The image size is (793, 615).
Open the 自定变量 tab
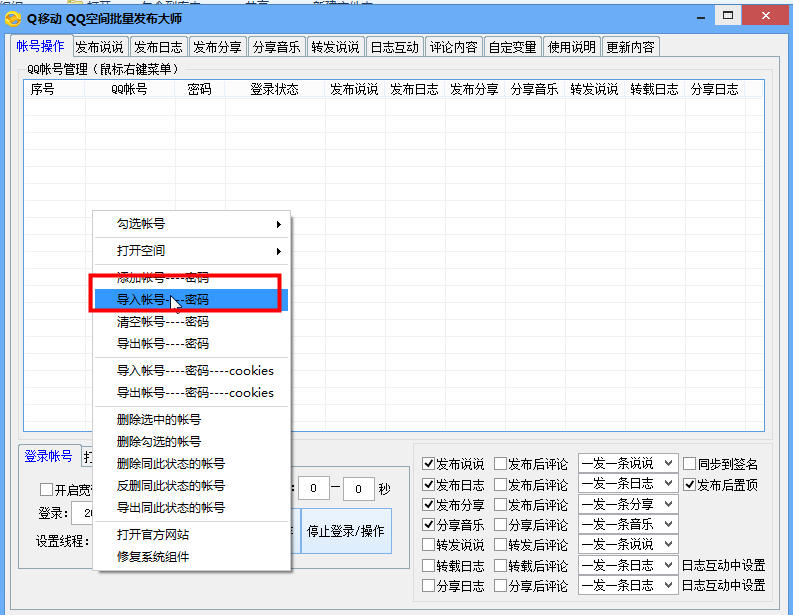tap(512, 47)
